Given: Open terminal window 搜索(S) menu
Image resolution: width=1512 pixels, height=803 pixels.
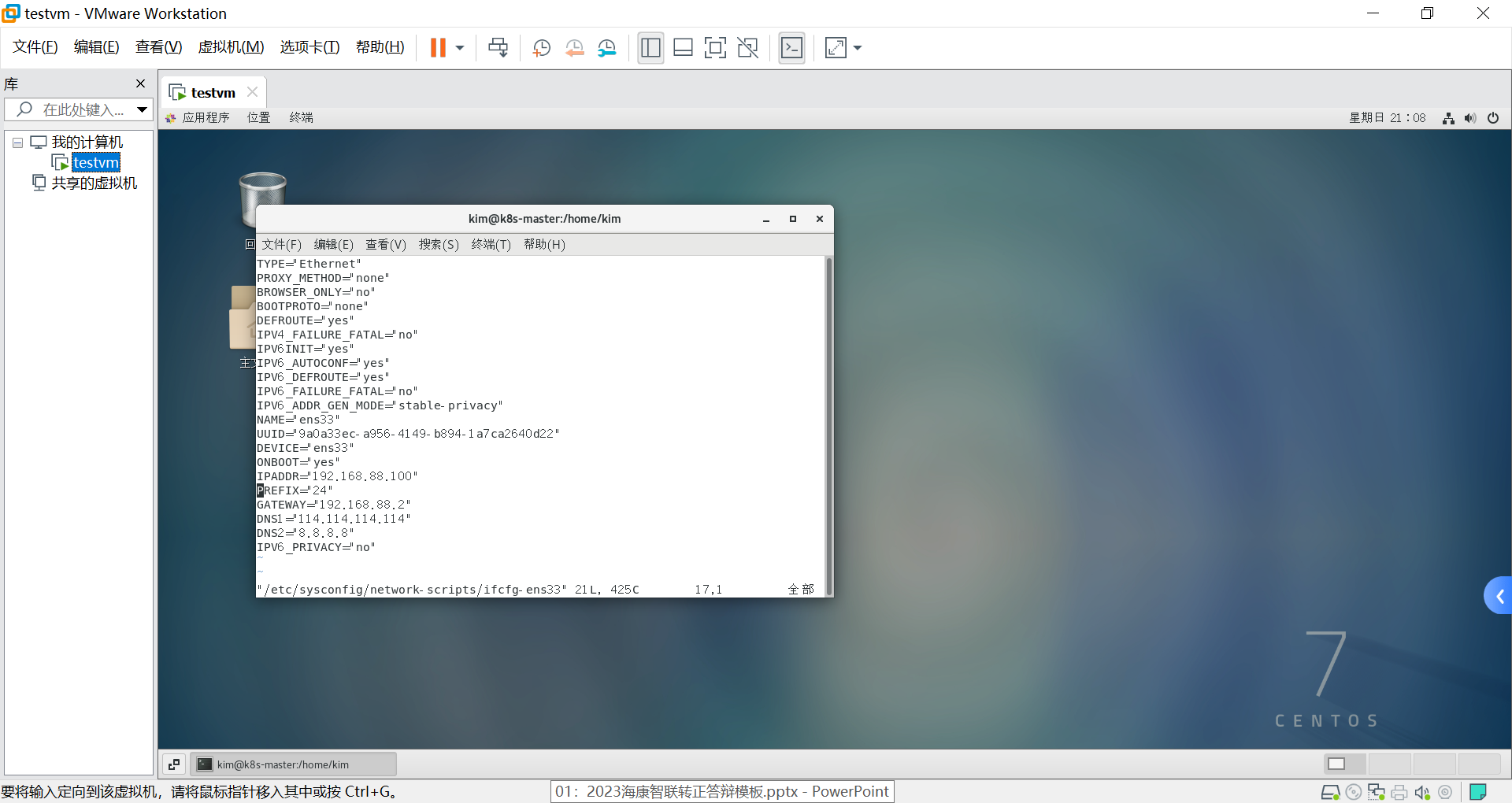Looking at the screenshot, I should click(x=439, y=245).
